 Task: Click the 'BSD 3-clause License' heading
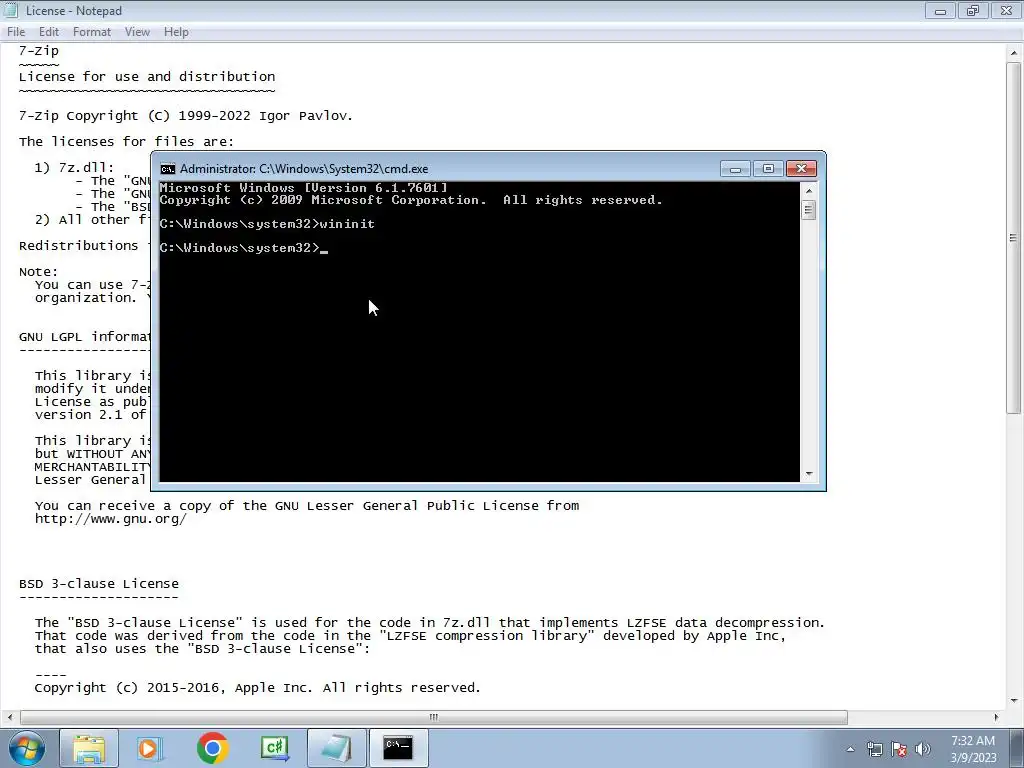pos(99,584)
